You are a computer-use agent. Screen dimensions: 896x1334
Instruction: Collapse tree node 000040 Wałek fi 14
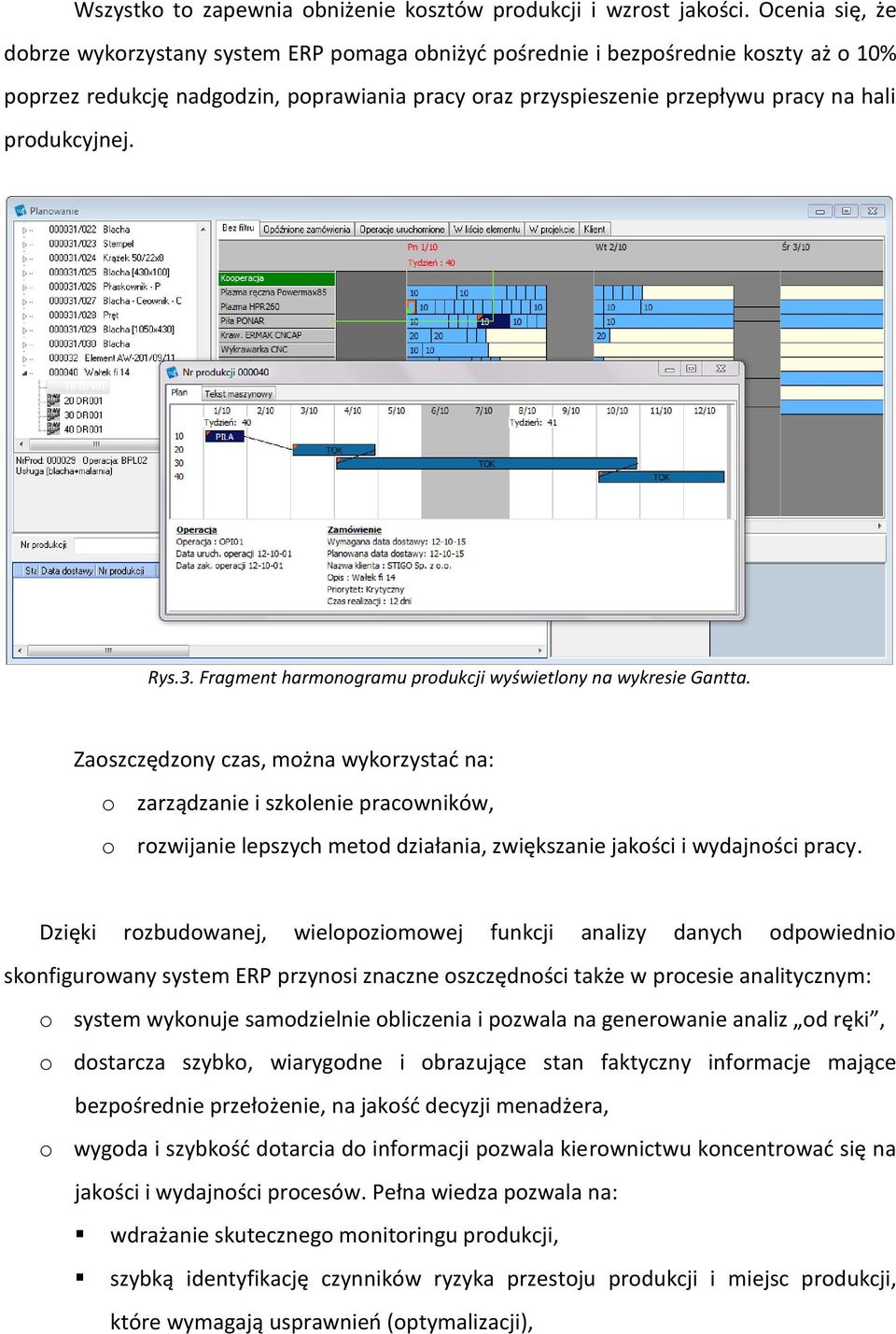[x=25, y=372]
